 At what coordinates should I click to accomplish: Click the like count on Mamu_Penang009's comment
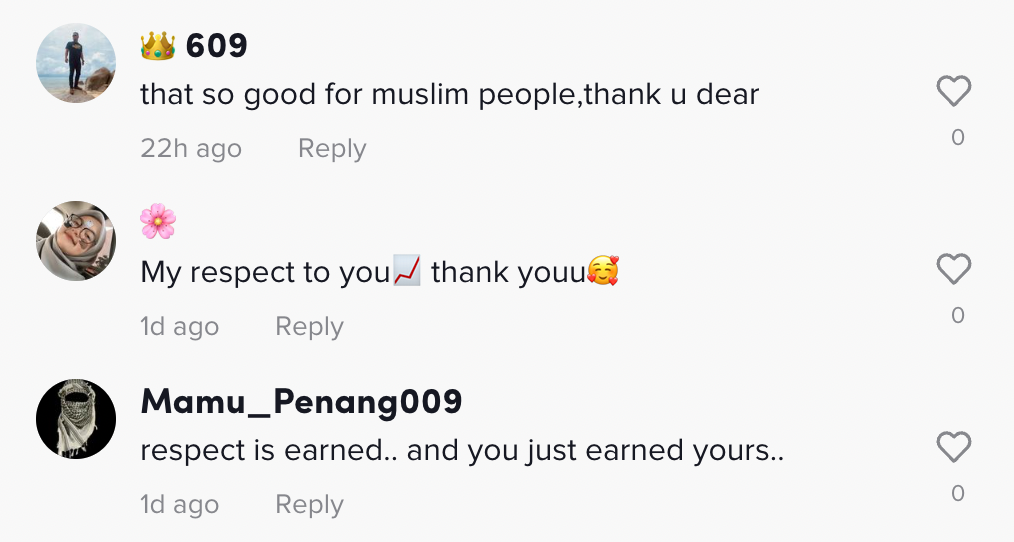pyautogui.click(x=957, y=493)
